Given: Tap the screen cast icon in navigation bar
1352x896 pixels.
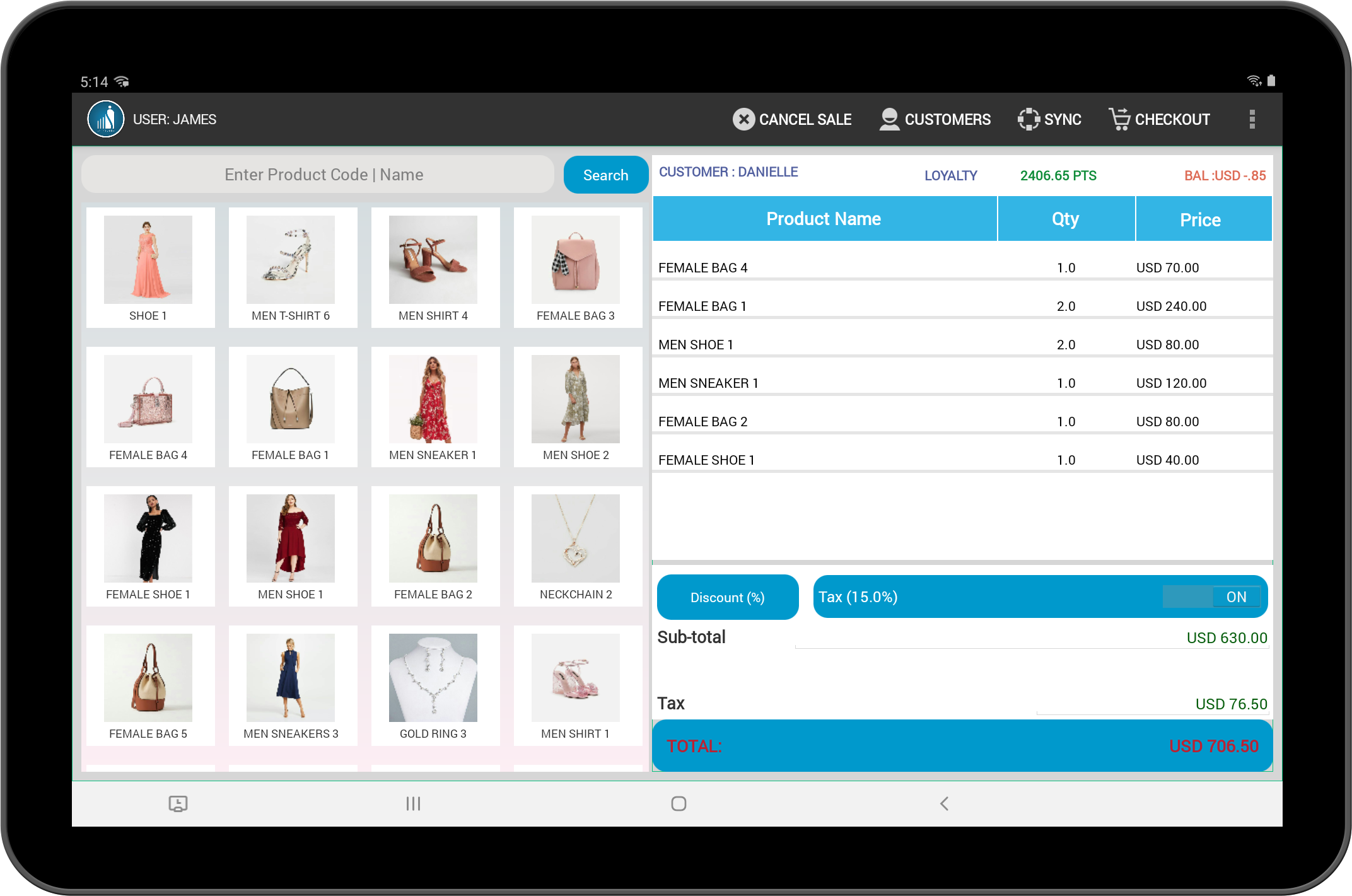Looking at the screenshot, I should [x=178, y=803].
